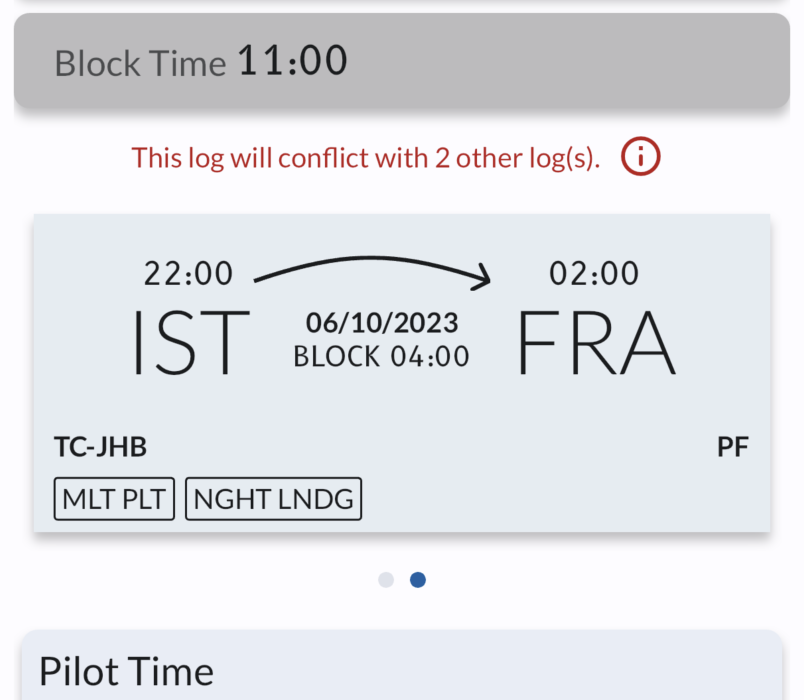Click the Block Time label text

click(x=140, y=64)
